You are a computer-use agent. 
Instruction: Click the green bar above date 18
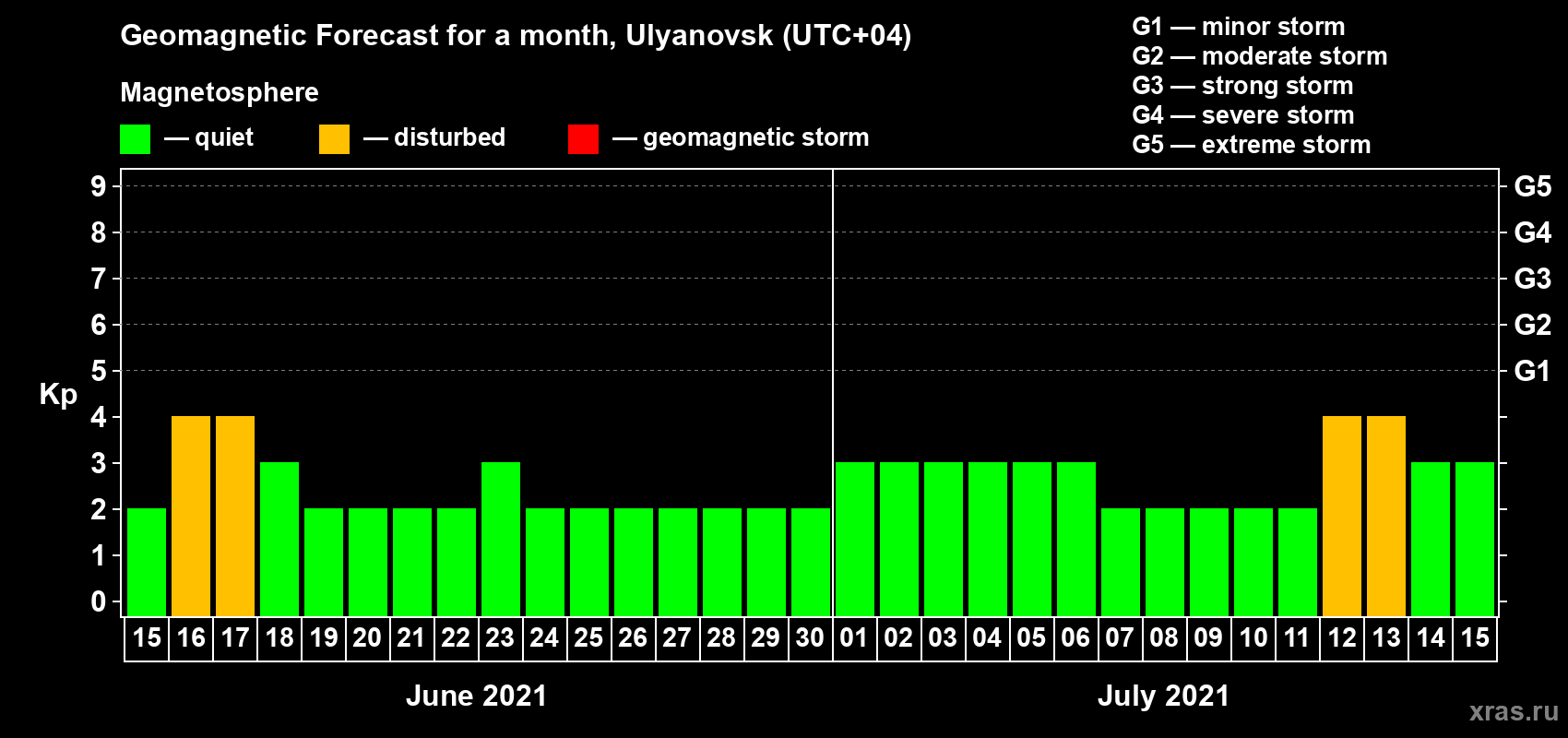279,539
